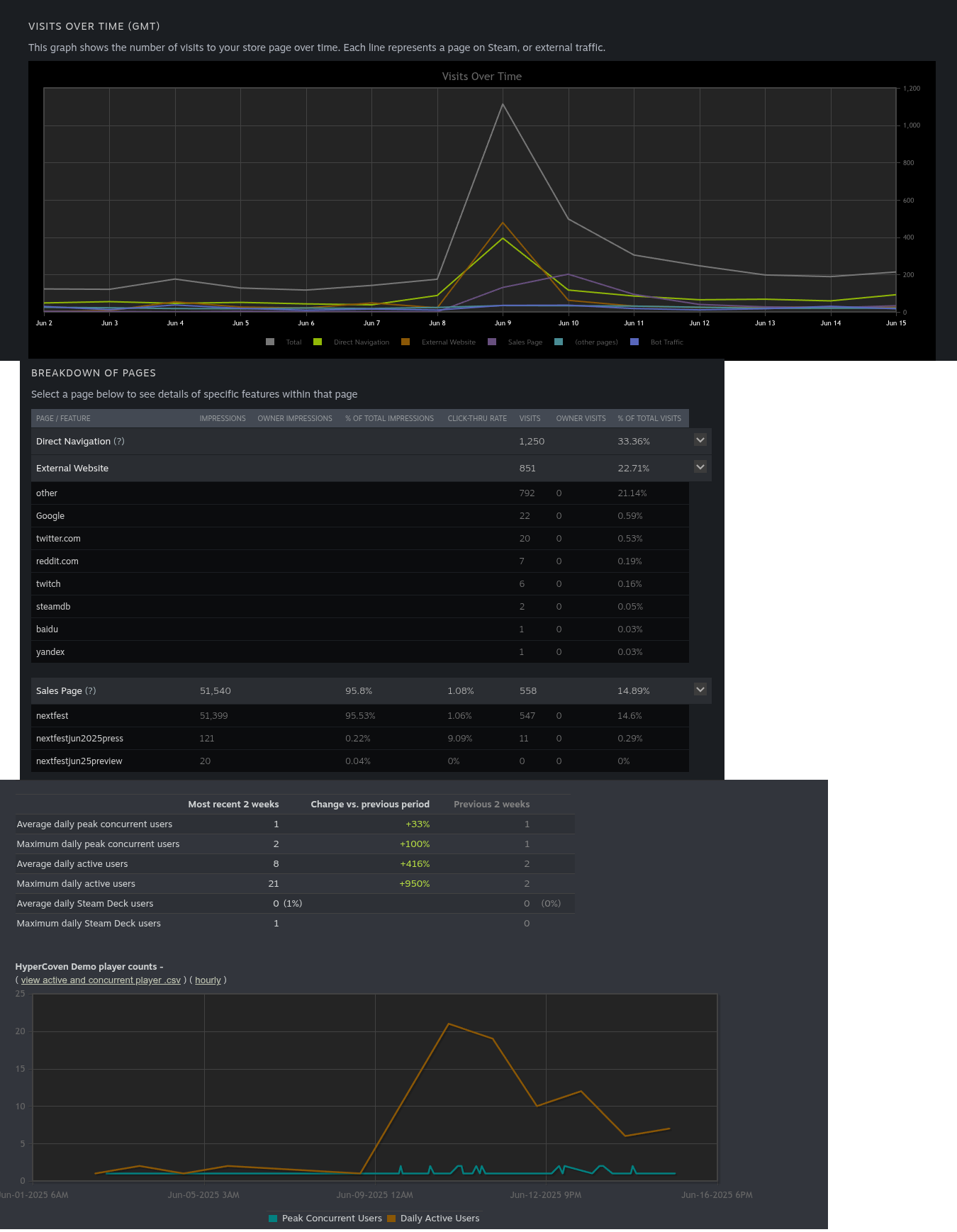The image size is (957, 1232).
Task: Select the Sales Page row label
Action: [59, 690]
